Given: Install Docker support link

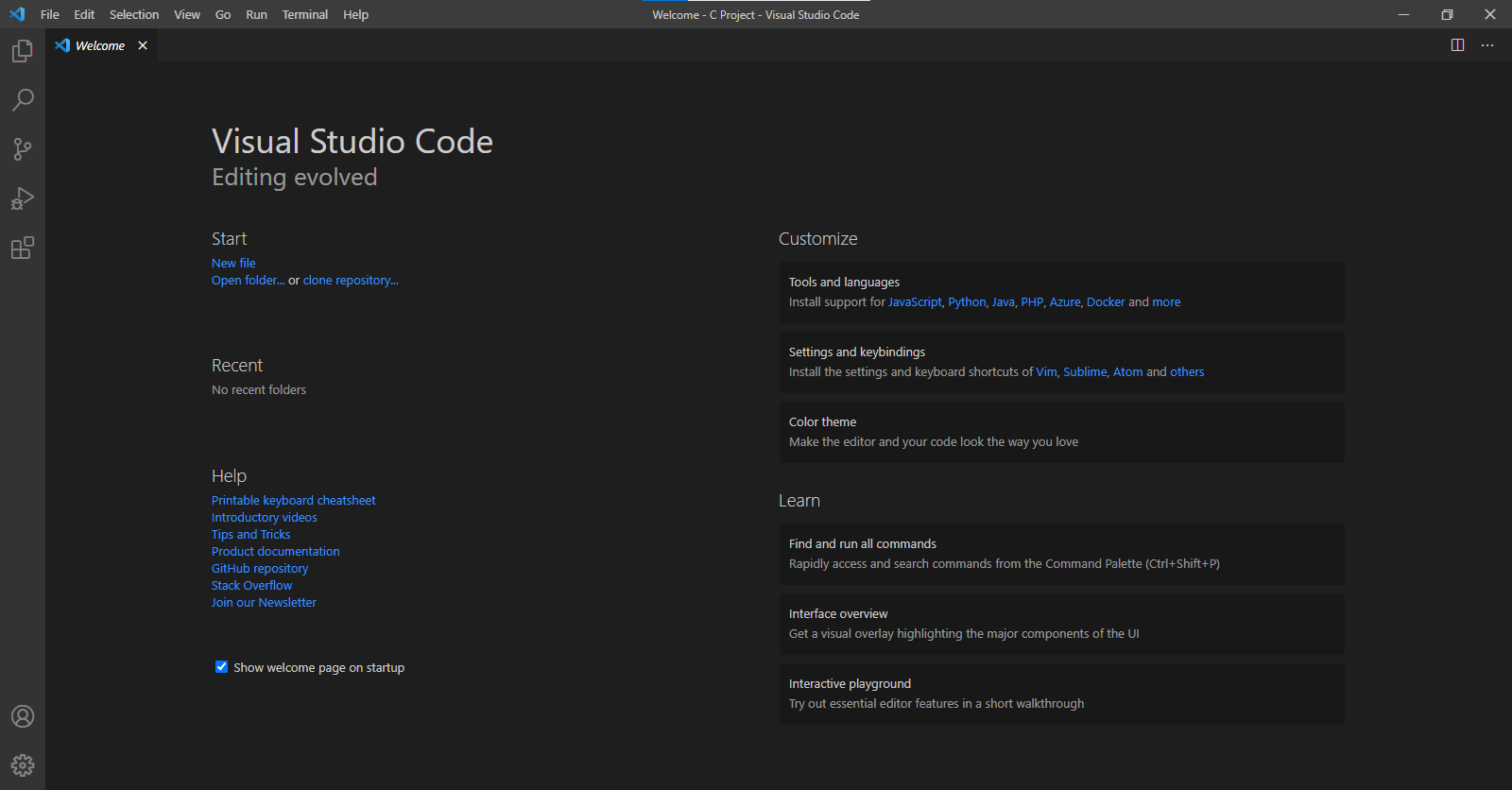Looking at the screenshot, I should click(1106, 301).
